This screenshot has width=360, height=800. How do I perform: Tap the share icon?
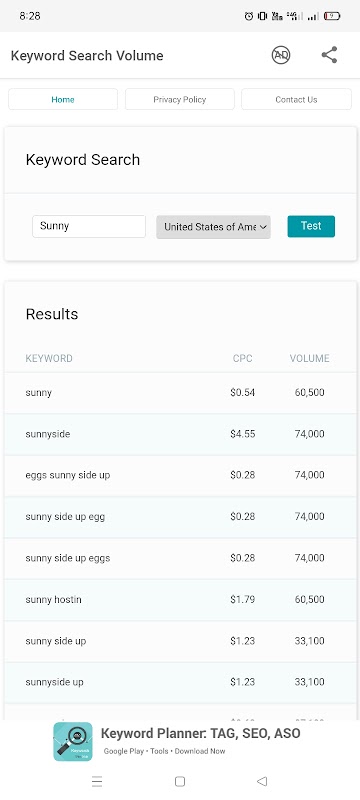tap(329, 55)
